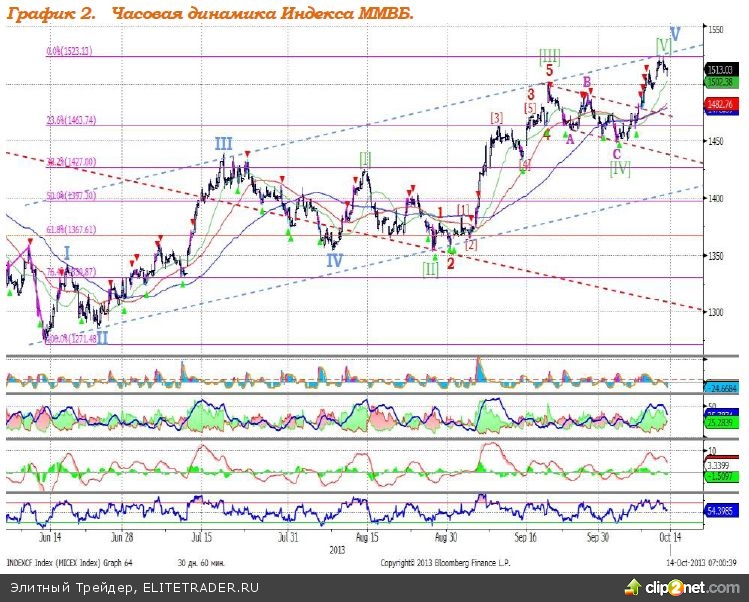Viewport: 749px width, 602px height.
Task: Click the red wave number 2
Action: click(450, 263)
